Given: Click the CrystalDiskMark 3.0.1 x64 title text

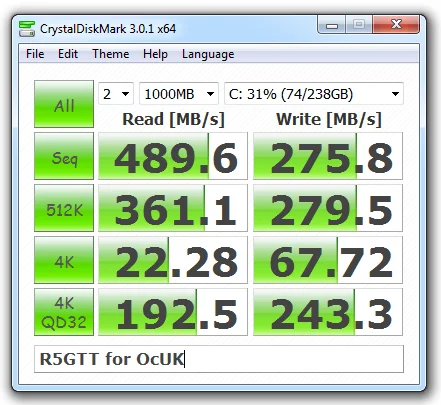Looking at the screenshot, I should [x=108, y=29].
